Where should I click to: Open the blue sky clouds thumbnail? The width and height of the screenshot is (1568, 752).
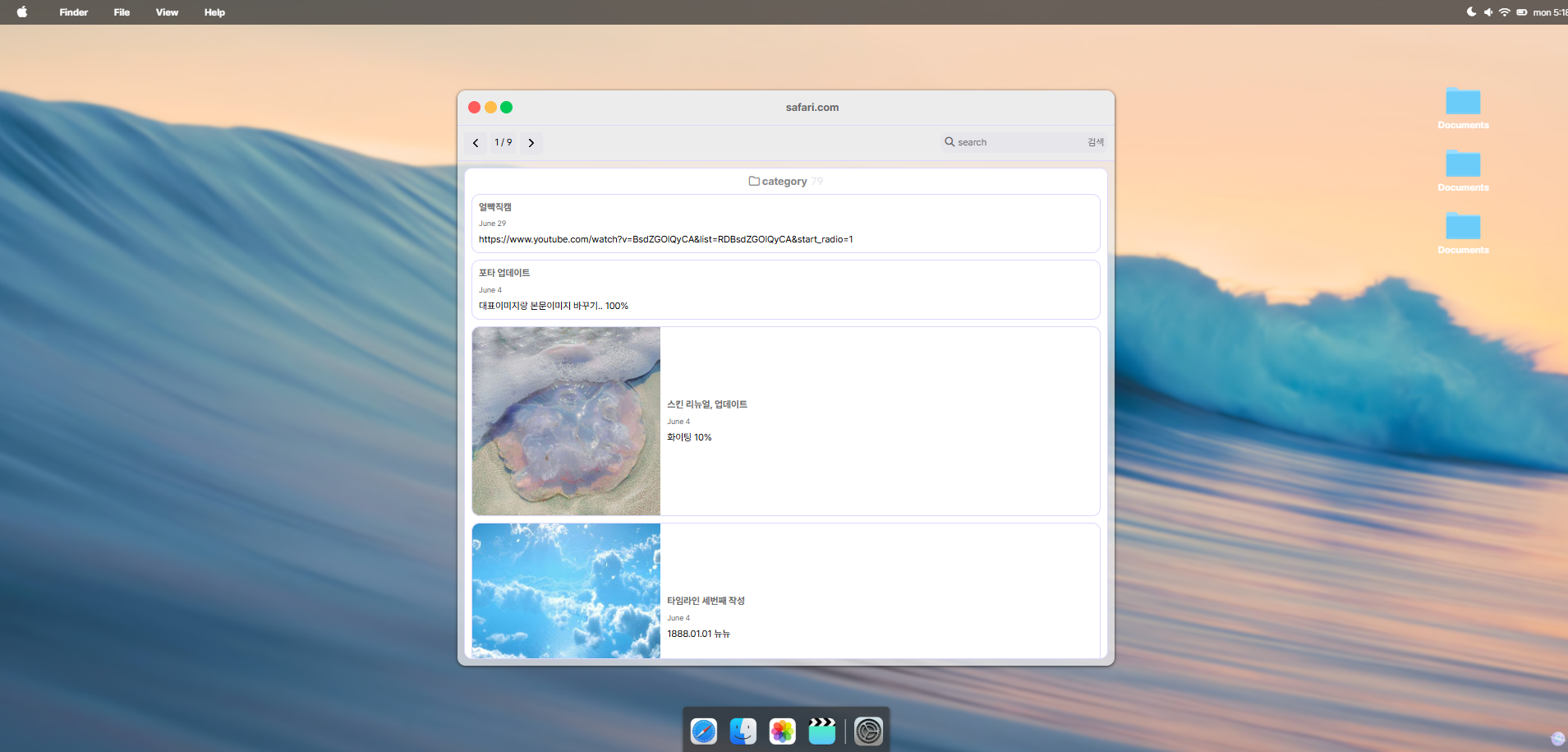(566, 591)
